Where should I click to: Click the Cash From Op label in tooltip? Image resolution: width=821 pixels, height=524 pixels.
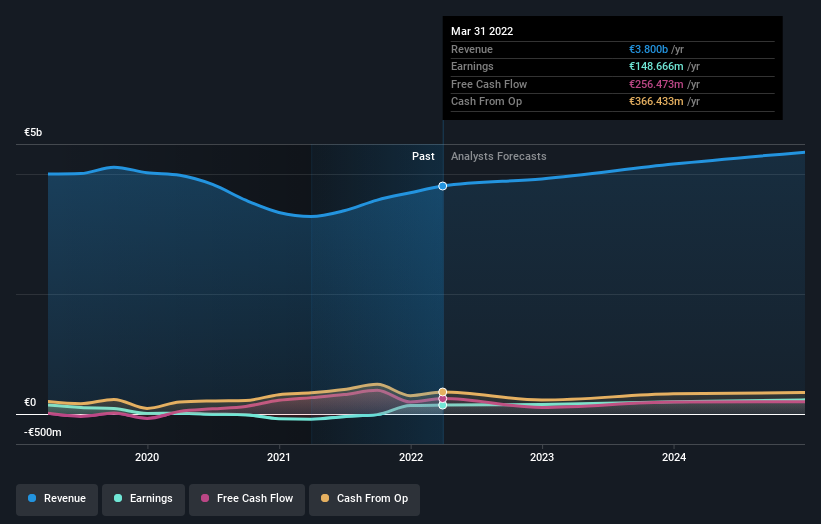coord(486,102)
